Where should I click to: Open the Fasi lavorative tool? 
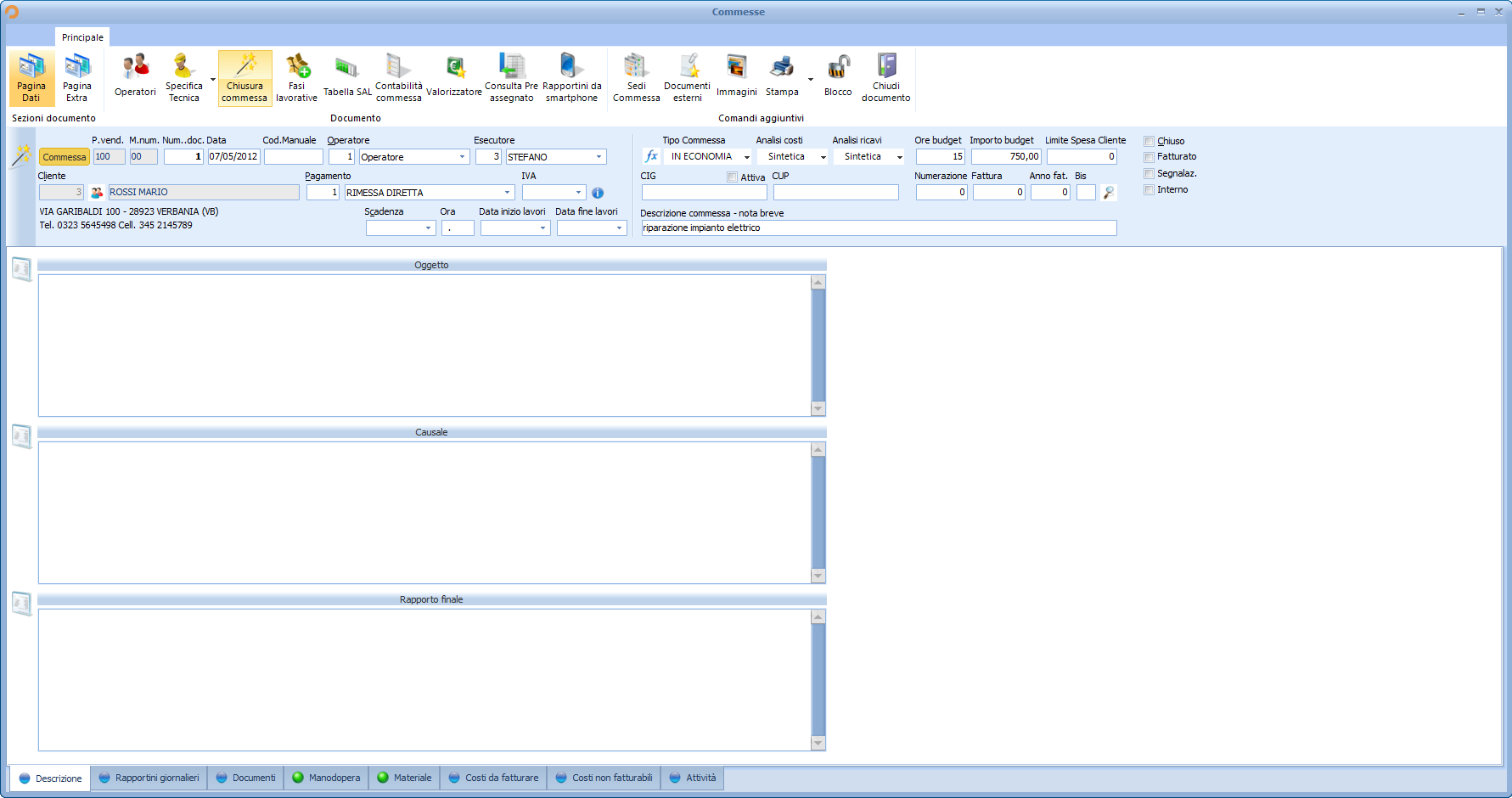tap(296, 76)
